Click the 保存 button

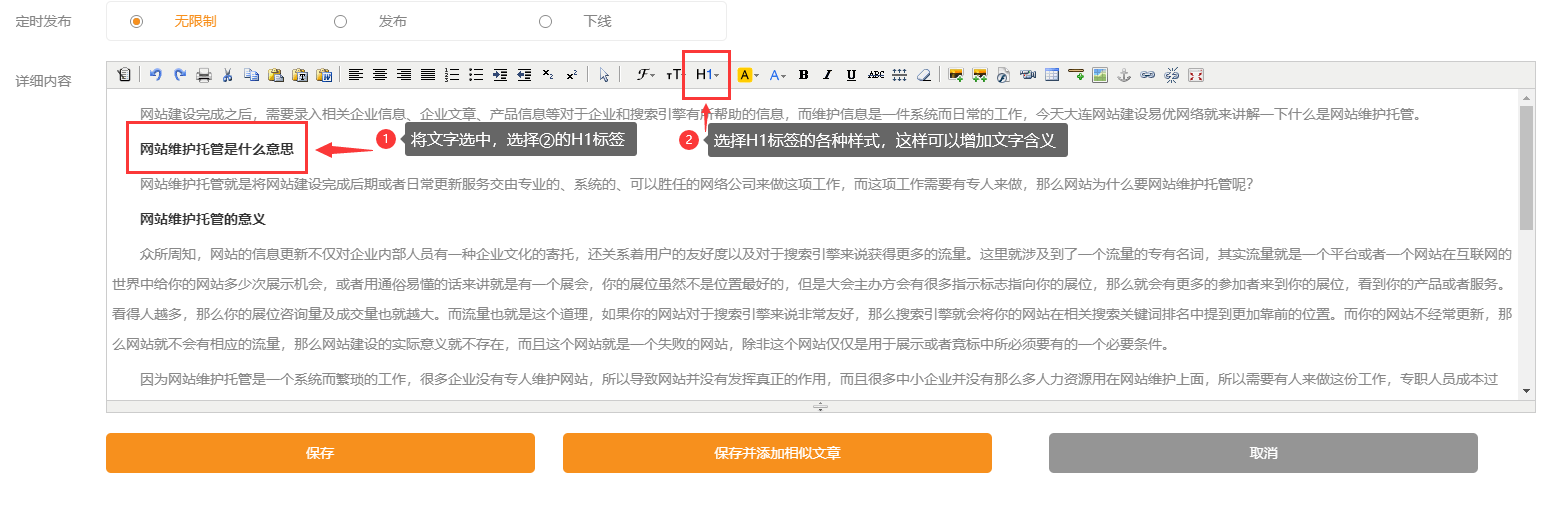point(320,453)
